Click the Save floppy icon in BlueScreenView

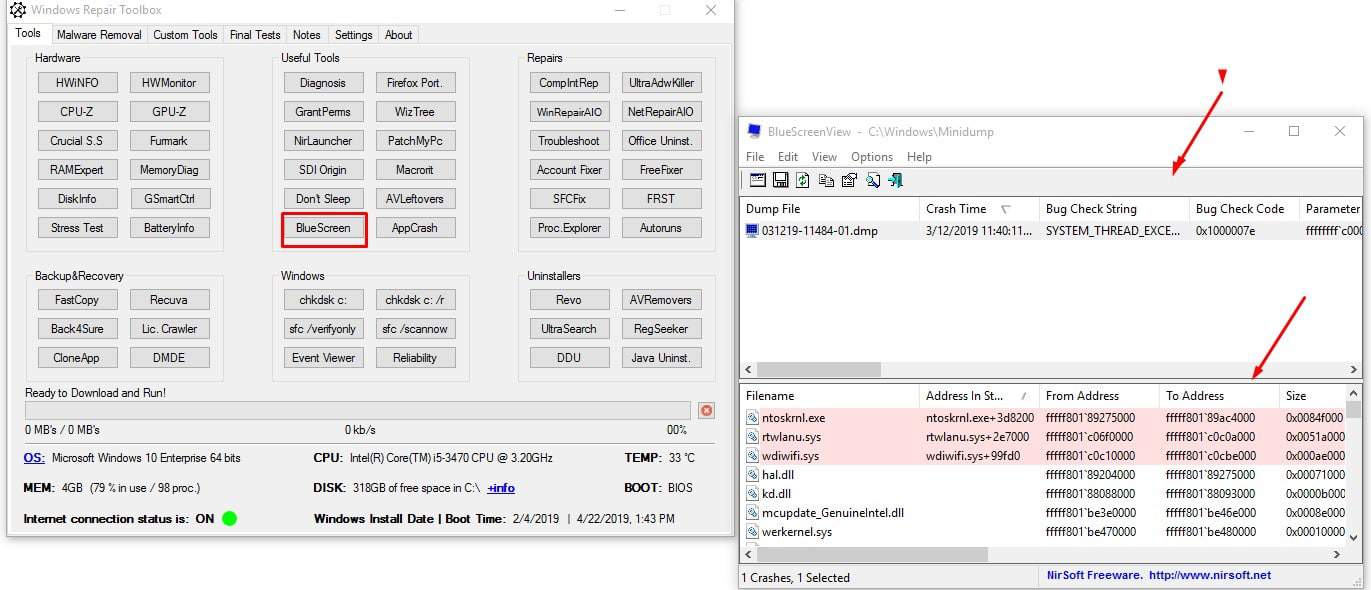780,180
